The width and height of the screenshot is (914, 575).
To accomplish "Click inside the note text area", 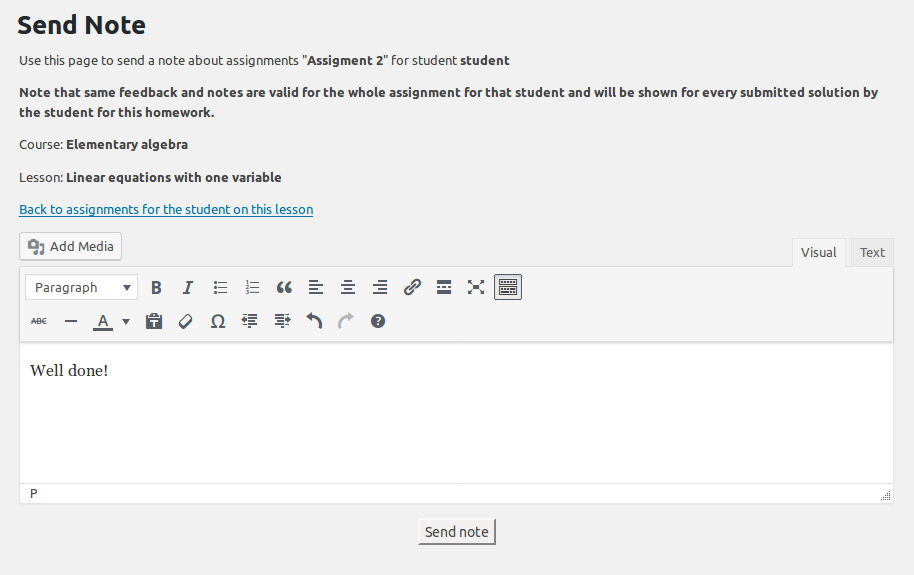I will pyautogui.click(x=456, y=420).
